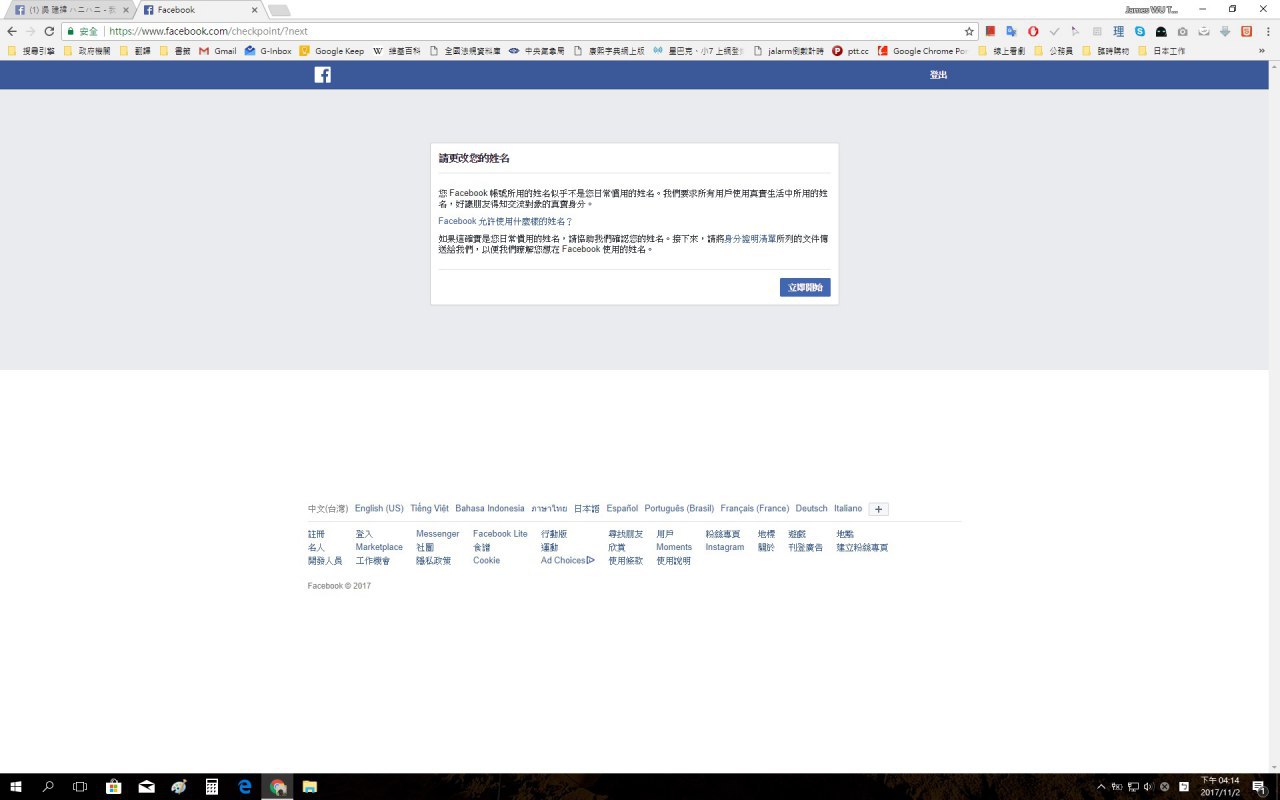
Task: Open the Gmail bookmark
Action: coord(218,51)
